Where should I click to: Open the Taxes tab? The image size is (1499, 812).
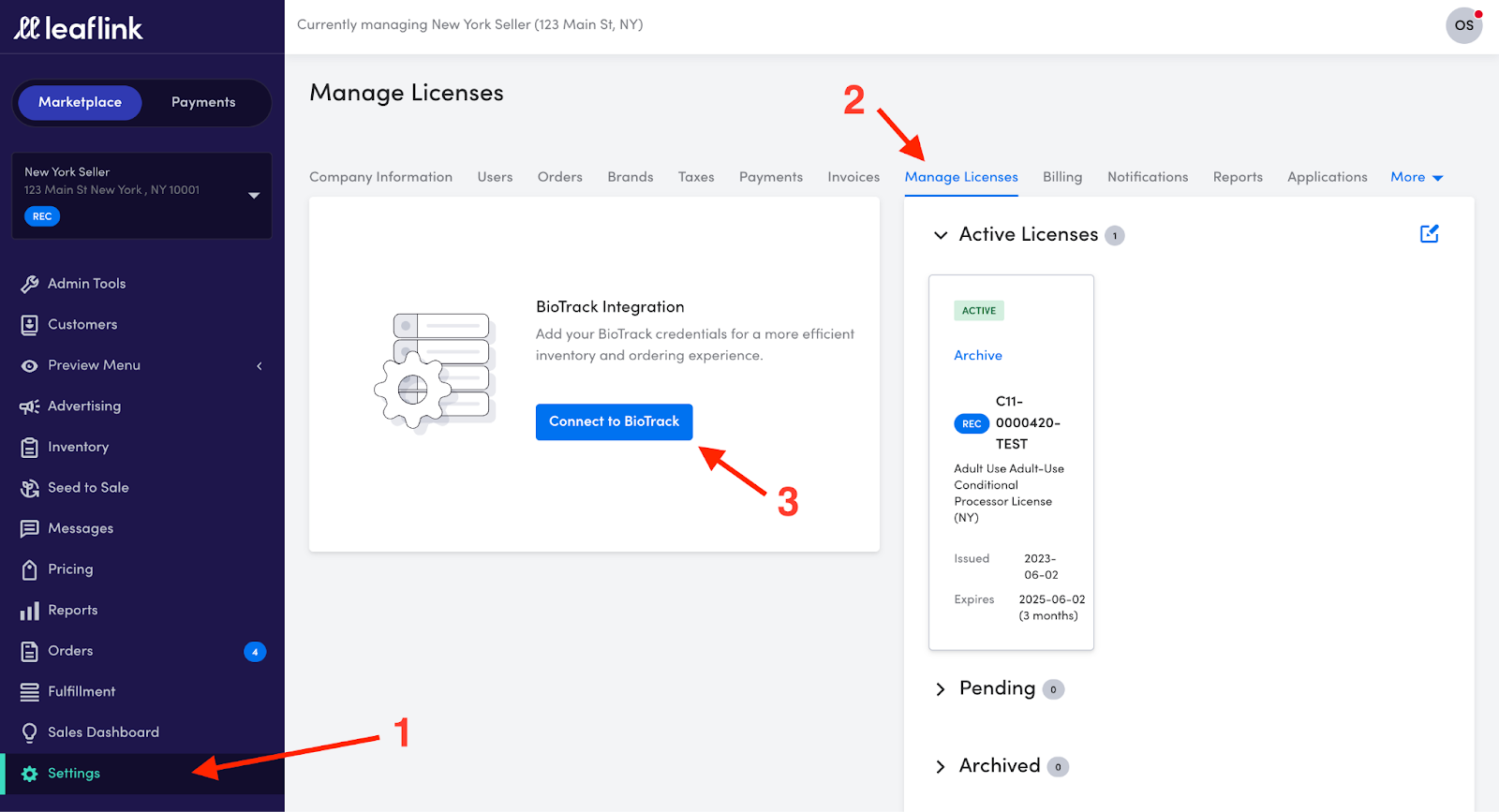pyautogui.click(x=696, y=177)
